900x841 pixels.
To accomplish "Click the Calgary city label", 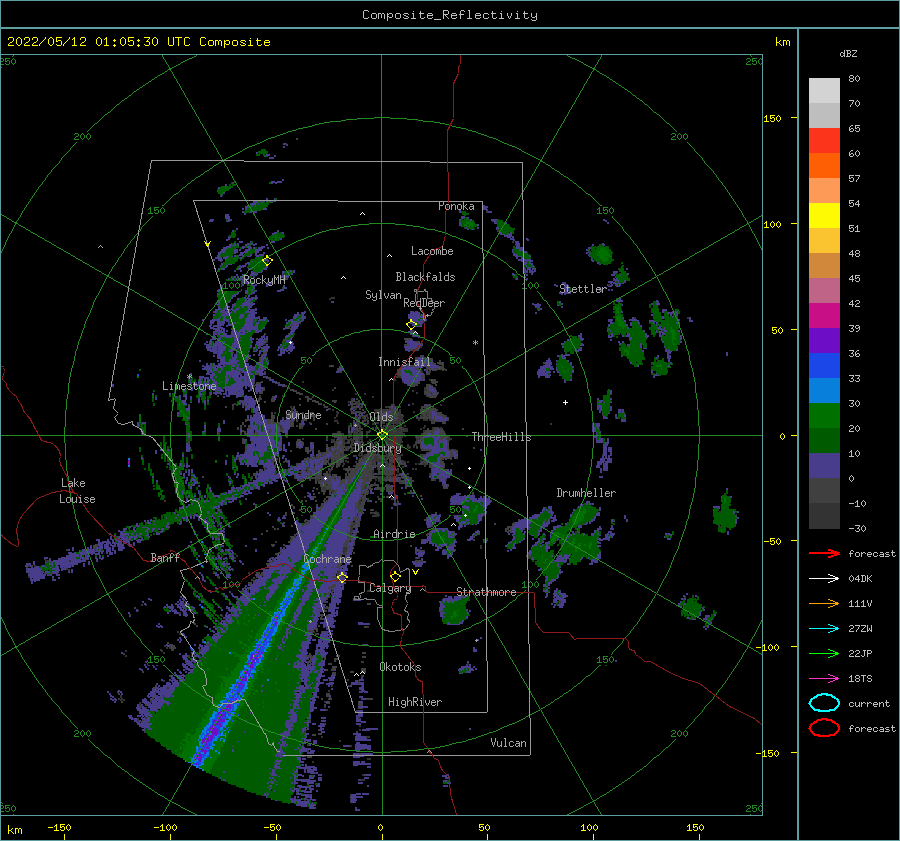I will (x=390, y=588).
